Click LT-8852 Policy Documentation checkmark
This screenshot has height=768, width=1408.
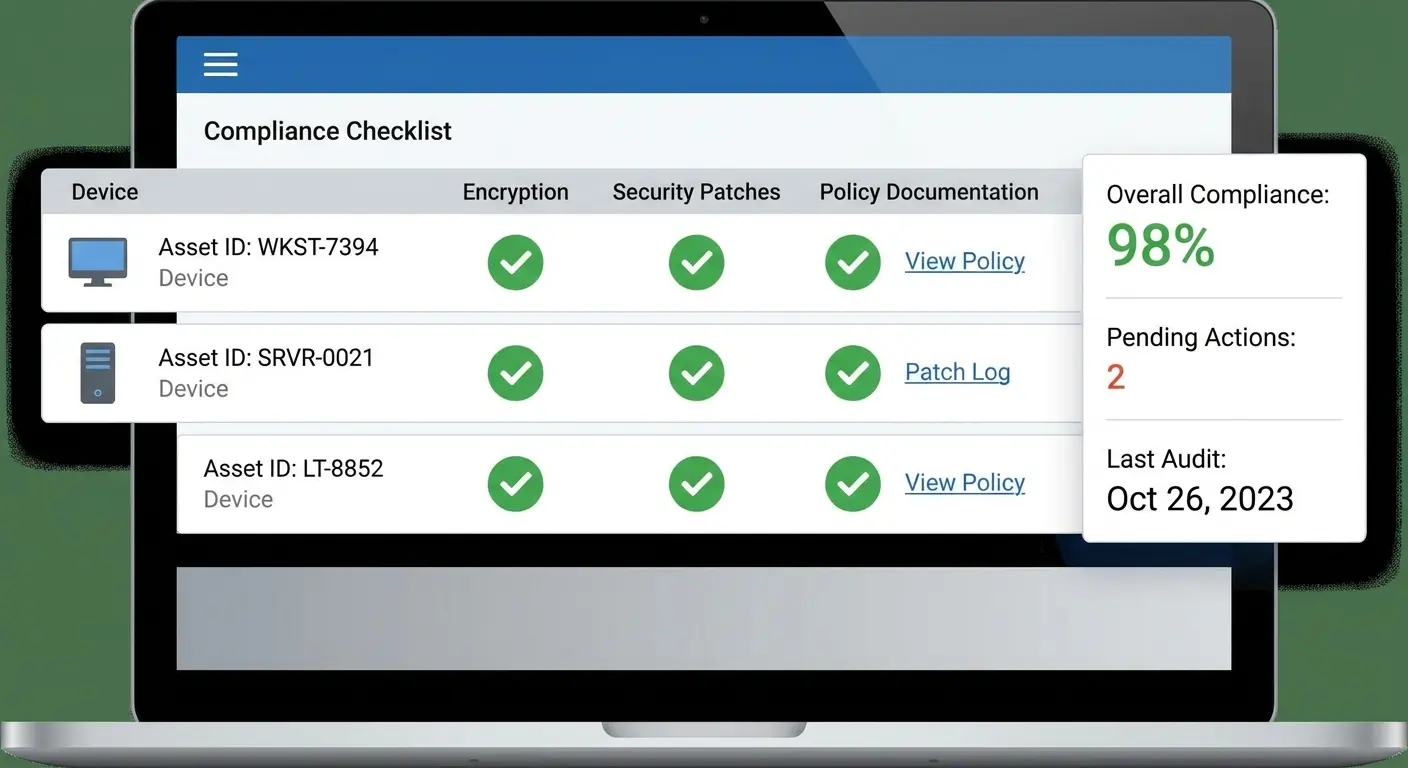click(x=852, y=484)
